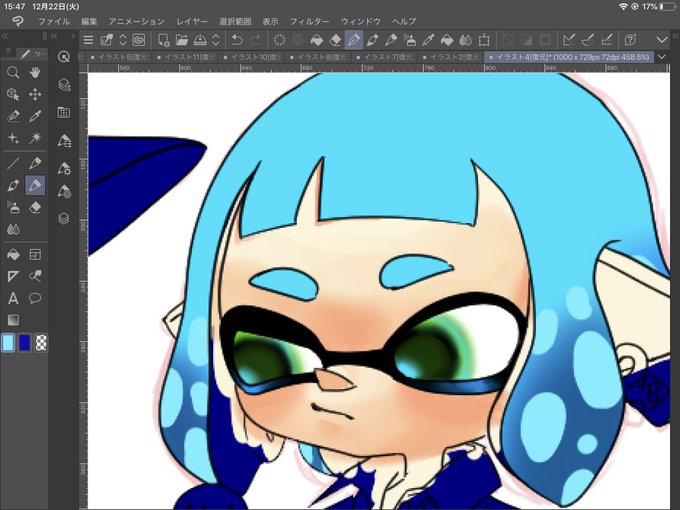The image size is (680, 510).
Task: Select the Frame border panel tool
Action: 35,255
